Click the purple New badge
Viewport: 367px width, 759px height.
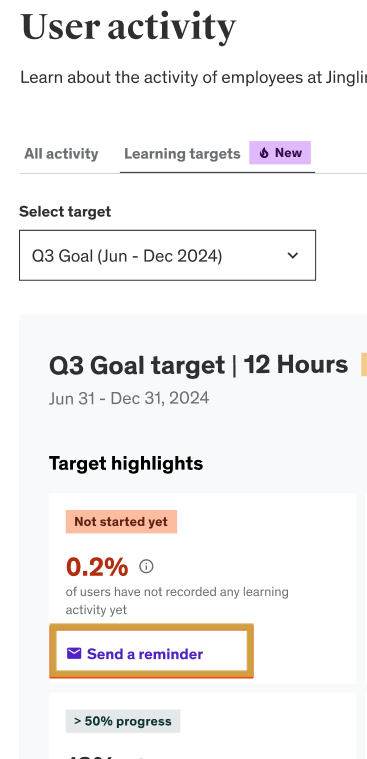280,153
